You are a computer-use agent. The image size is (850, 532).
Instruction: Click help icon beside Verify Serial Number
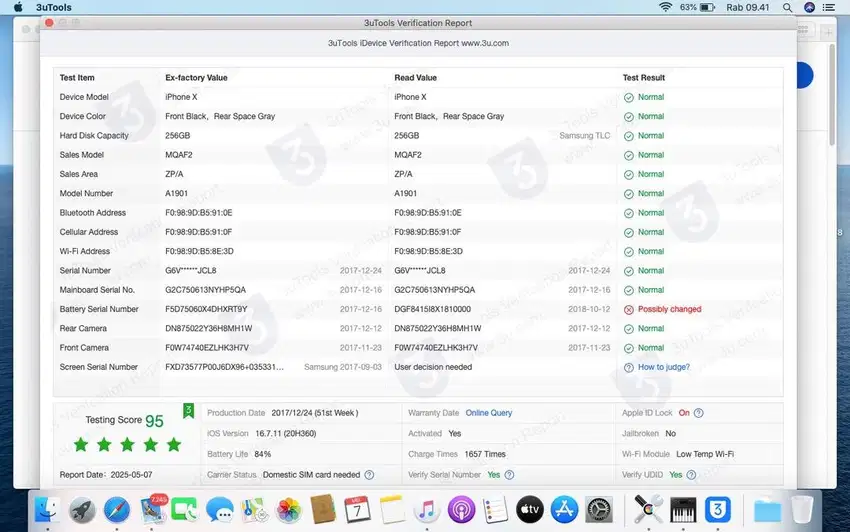coord(509,475)
